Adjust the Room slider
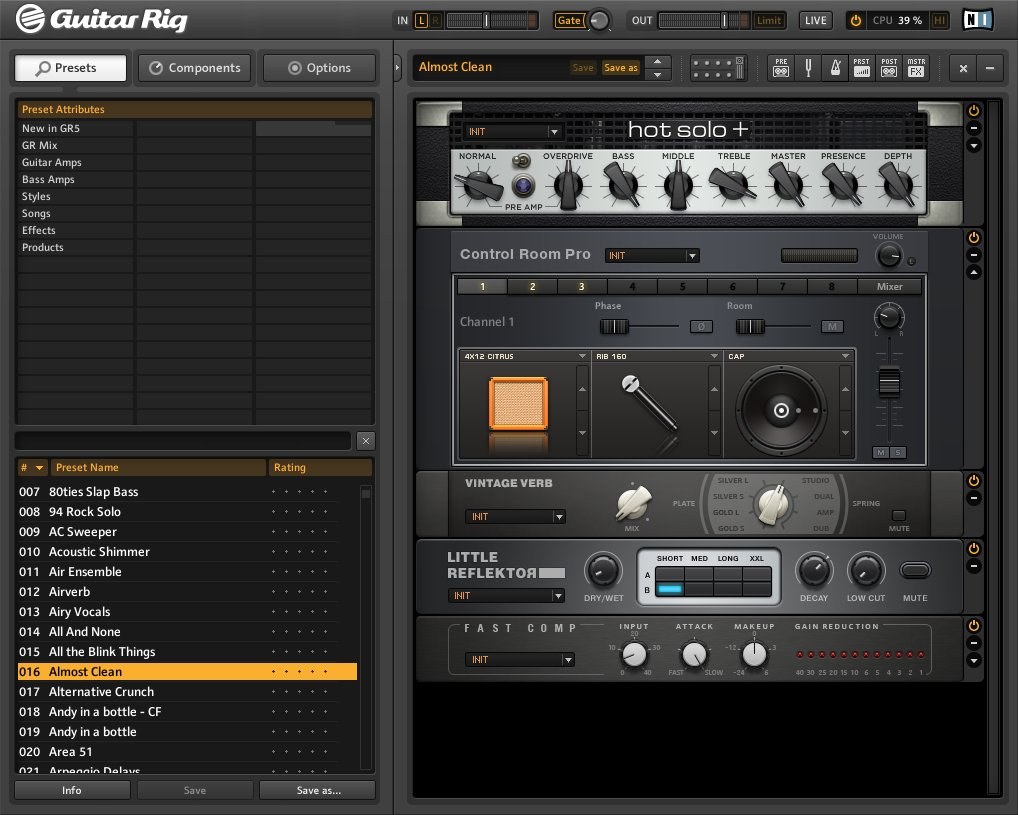Image resolution: width=1018 pixels, height=815 pixels. pyautogui.click(x=750, y=326)
